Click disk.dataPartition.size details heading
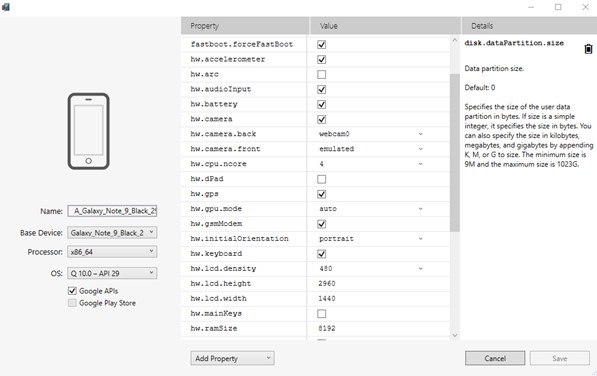The image size is (597, 376). [514, 43]
